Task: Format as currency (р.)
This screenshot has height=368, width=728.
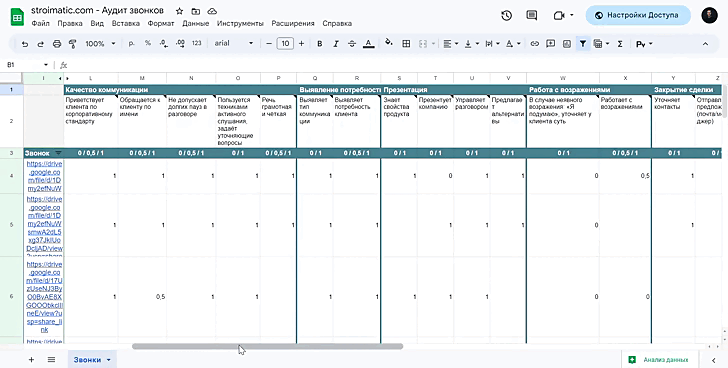Action: [131, 43]
